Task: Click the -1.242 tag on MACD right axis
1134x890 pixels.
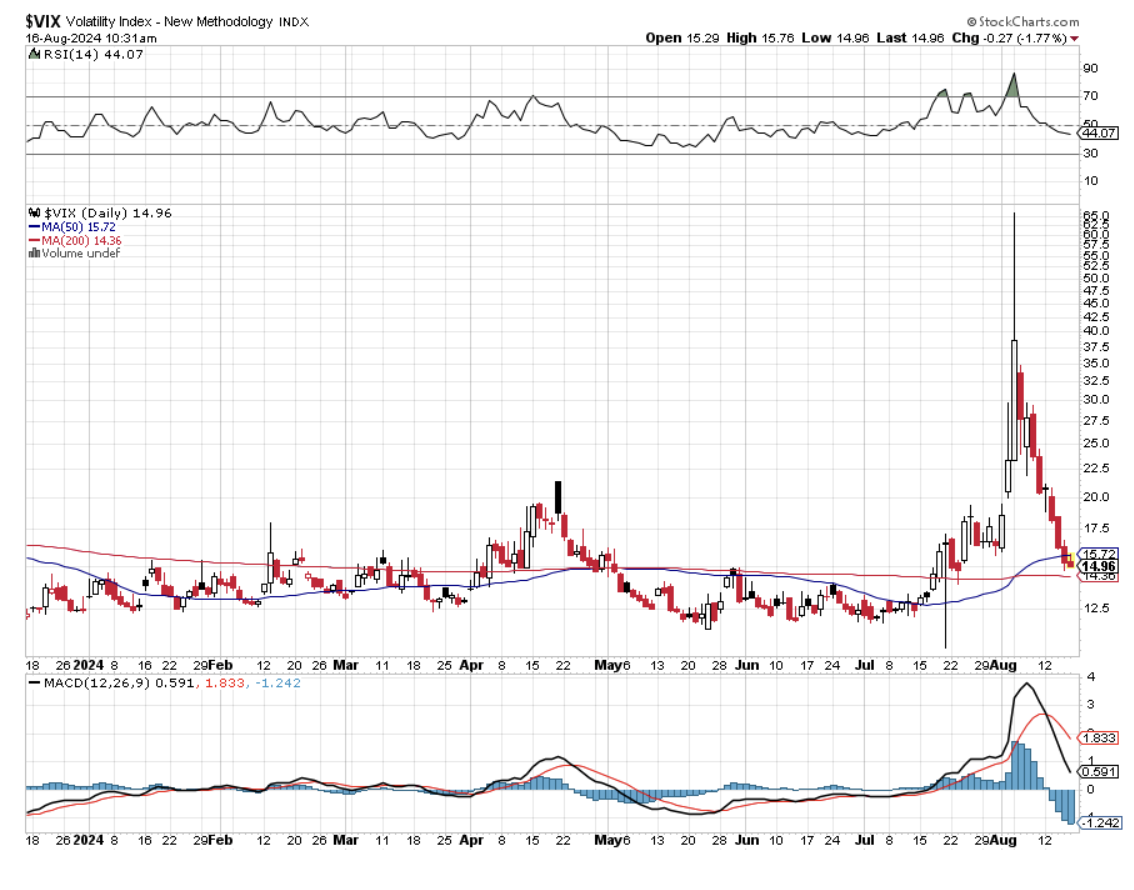Action: tap(1100, 823)
